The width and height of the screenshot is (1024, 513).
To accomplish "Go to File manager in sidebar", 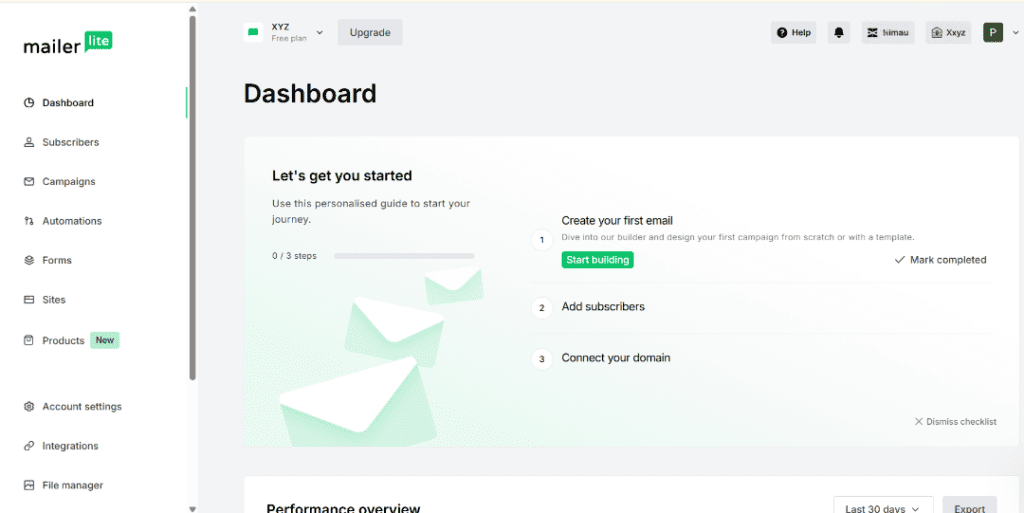I will tap(72, 486).
